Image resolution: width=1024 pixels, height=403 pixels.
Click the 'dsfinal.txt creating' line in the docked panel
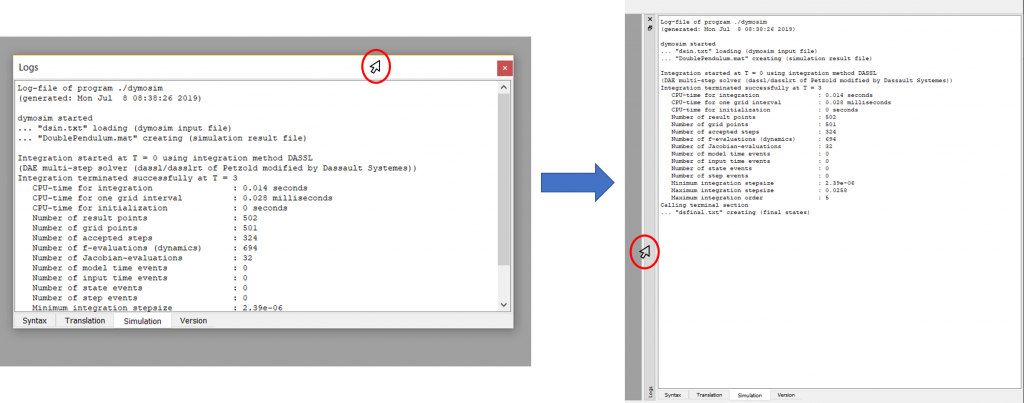(x=736, y=212)
